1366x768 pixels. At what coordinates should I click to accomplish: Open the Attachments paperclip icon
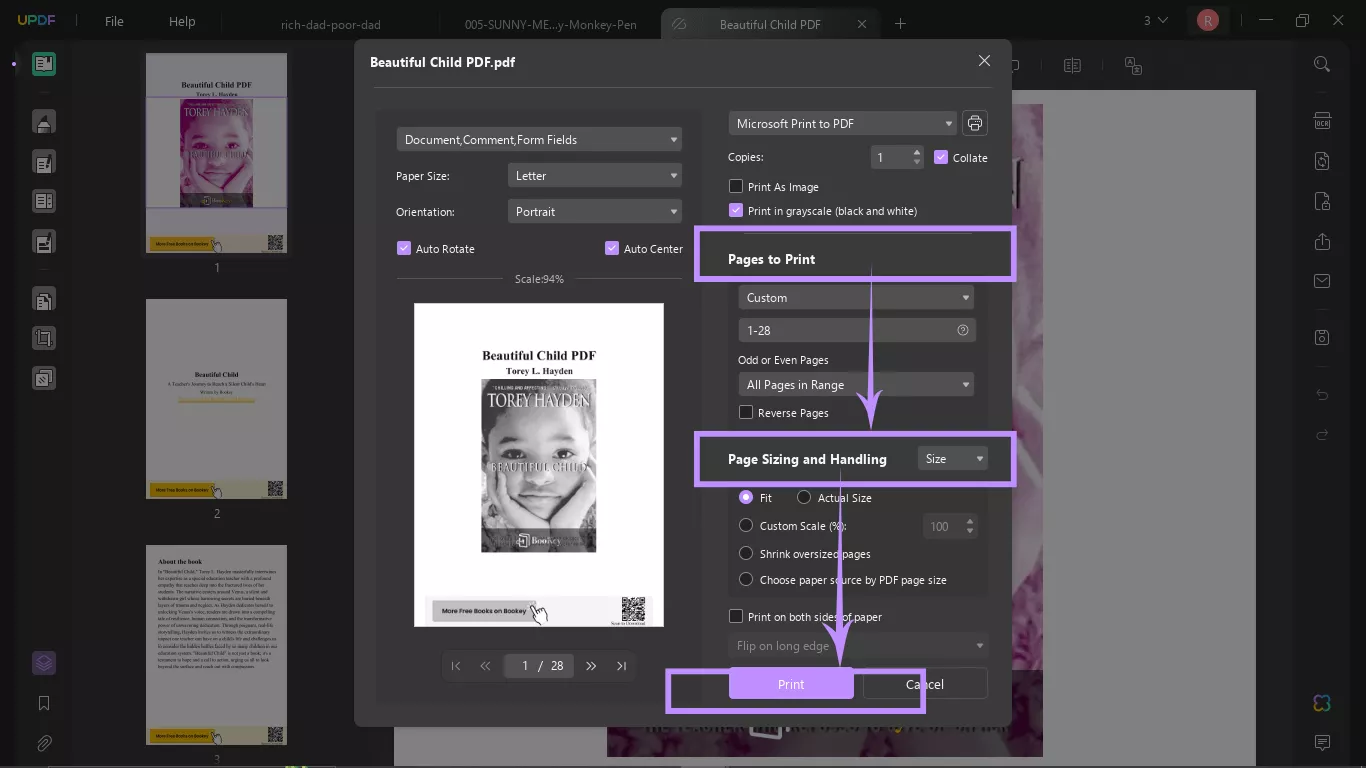pyautogui.click(x=44, y=743)
